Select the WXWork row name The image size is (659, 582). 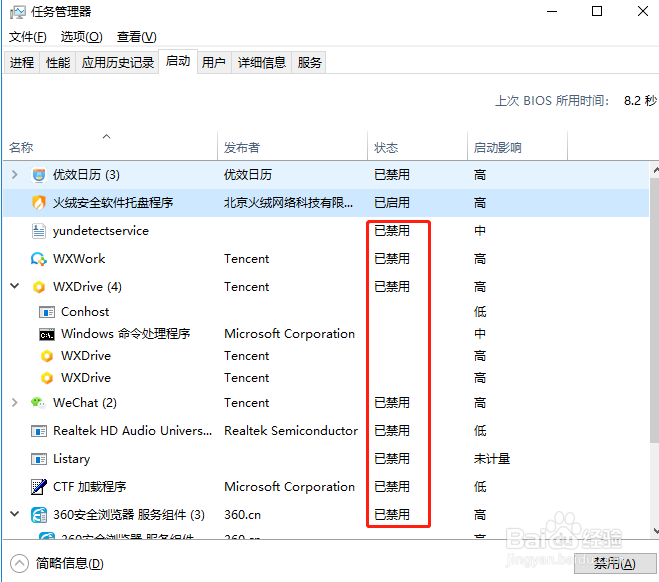79,259
